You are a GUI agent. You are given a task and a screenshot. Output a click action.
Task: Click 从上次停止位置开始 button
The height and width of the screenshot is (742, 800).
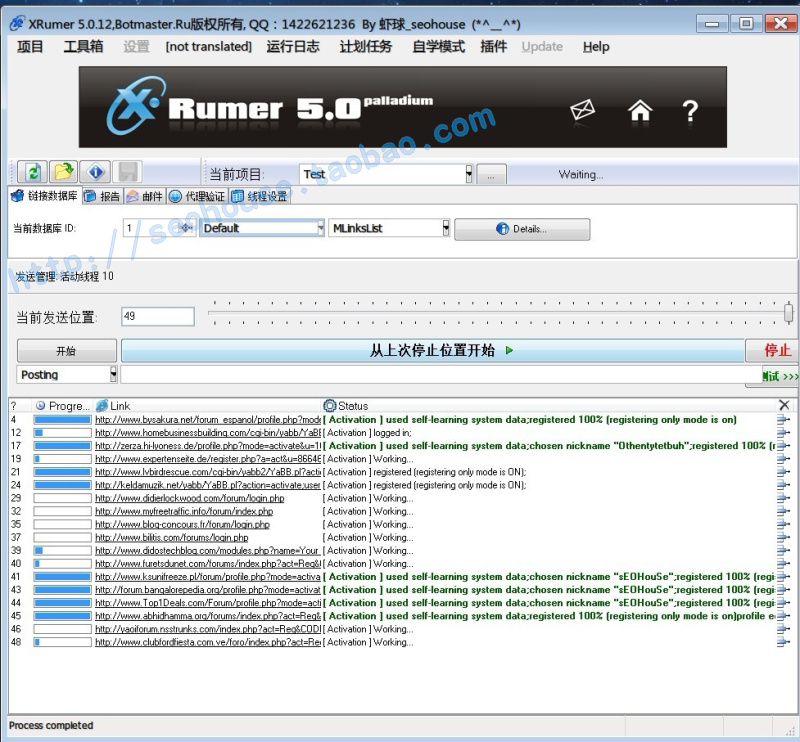coord(433,351)
